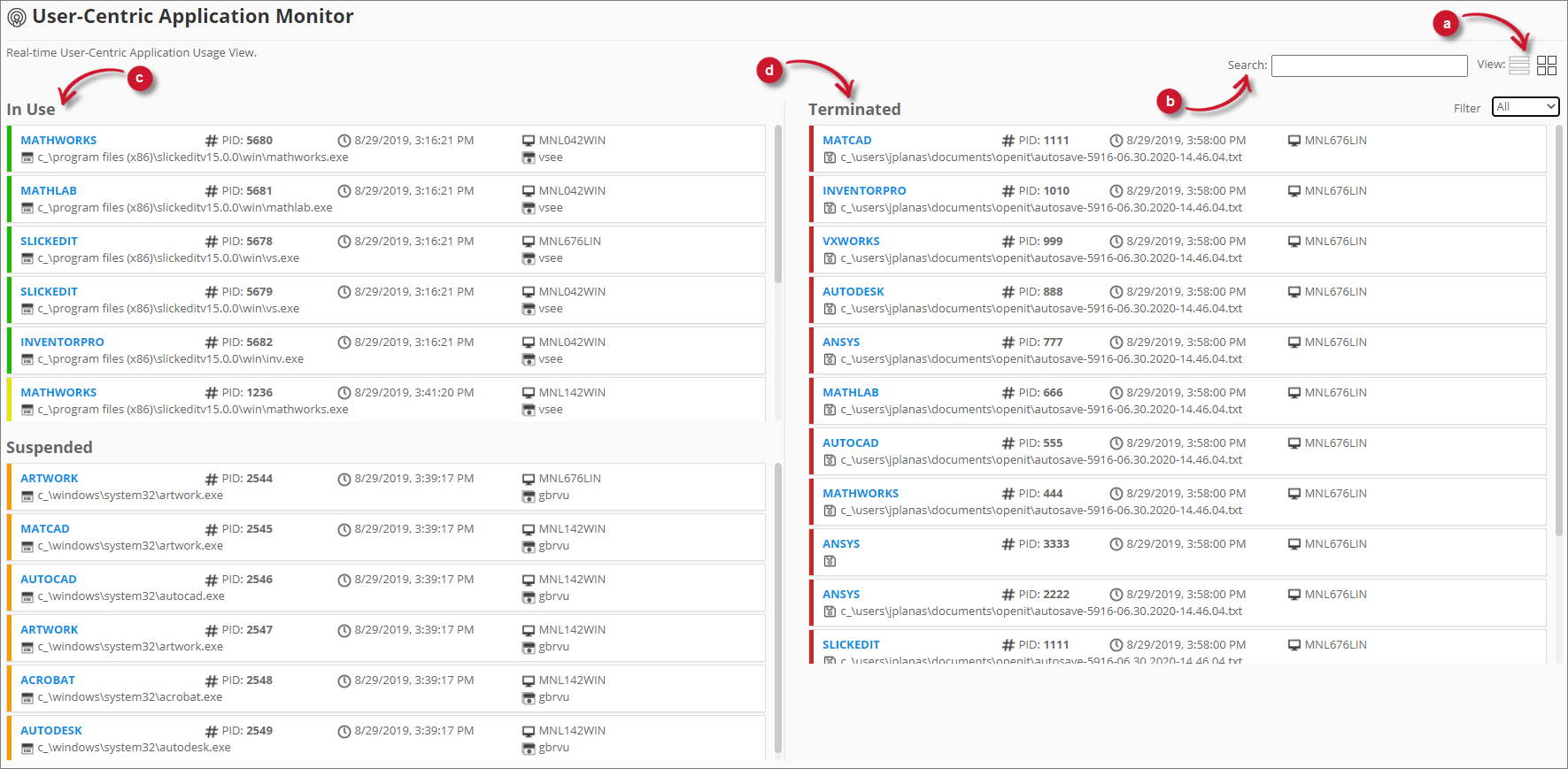Screen dimensions: 1568x769
Task: Open terminated INVENTORPRO with PID 1010
Action: 864,190
